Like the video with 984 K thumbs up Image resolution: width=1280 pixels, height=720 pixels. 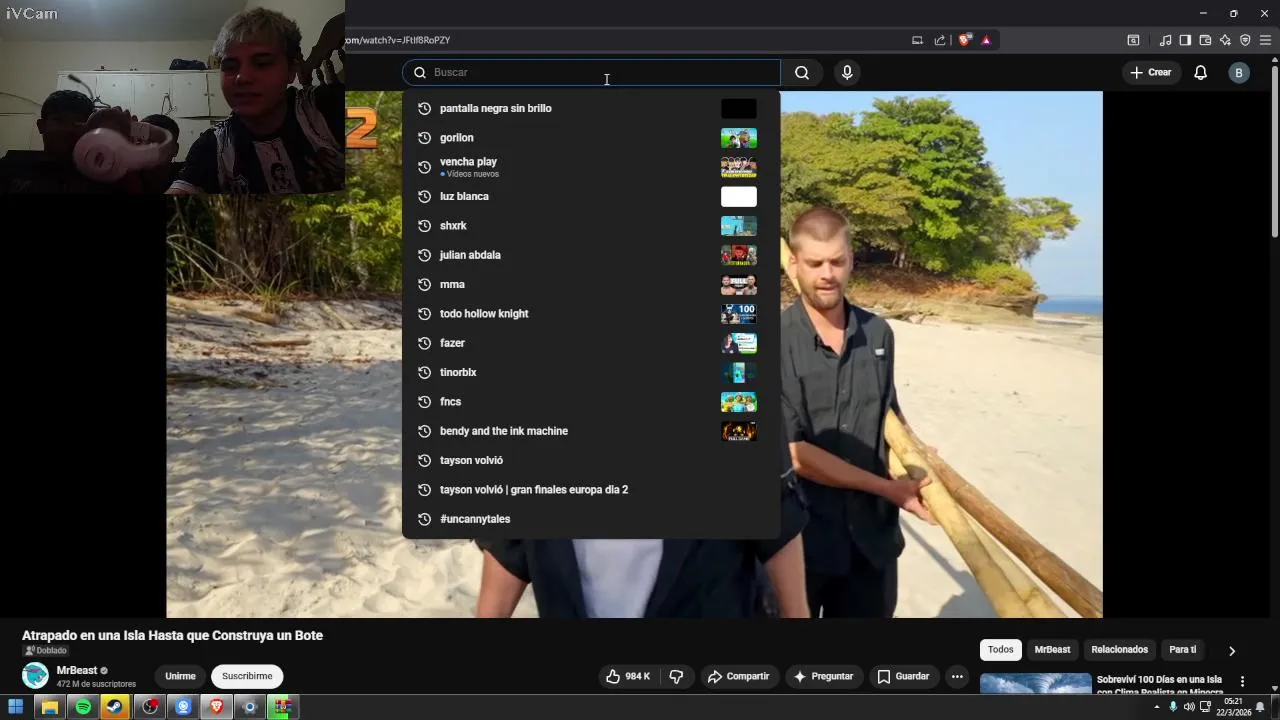click(x=628, y=676)
